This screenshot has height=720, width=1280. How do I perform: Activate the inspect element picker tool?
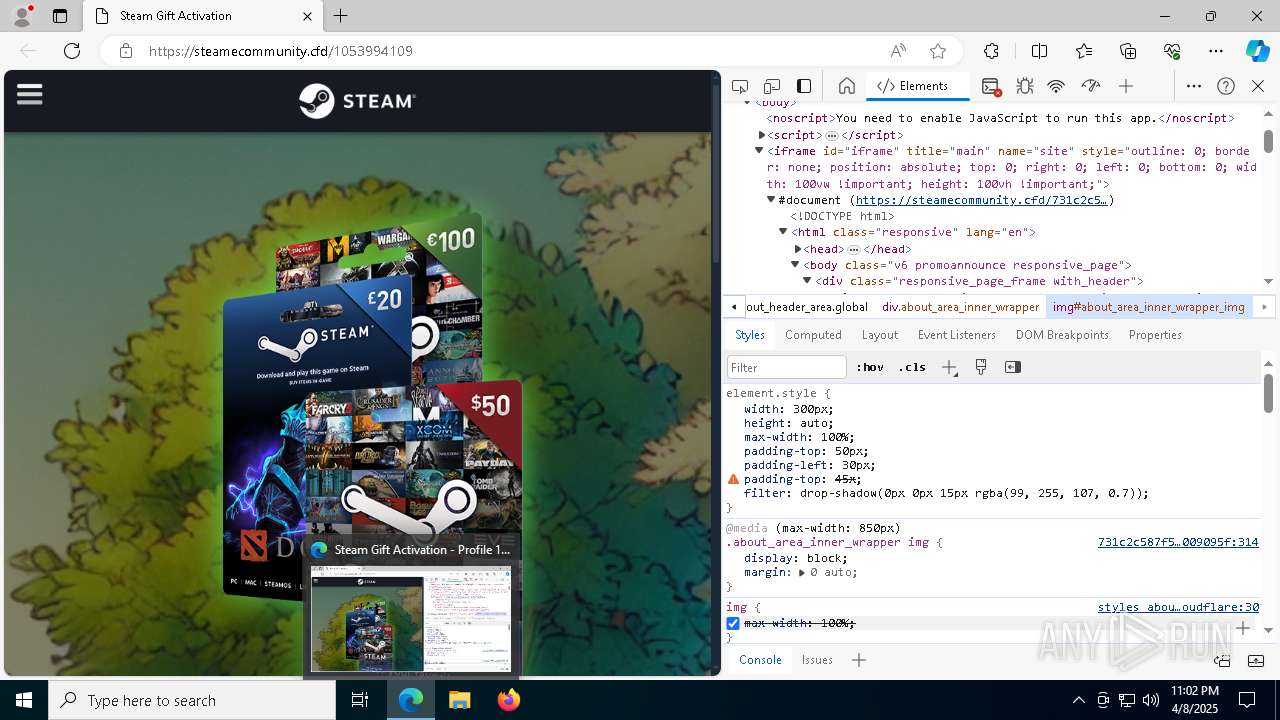point(740,86)
